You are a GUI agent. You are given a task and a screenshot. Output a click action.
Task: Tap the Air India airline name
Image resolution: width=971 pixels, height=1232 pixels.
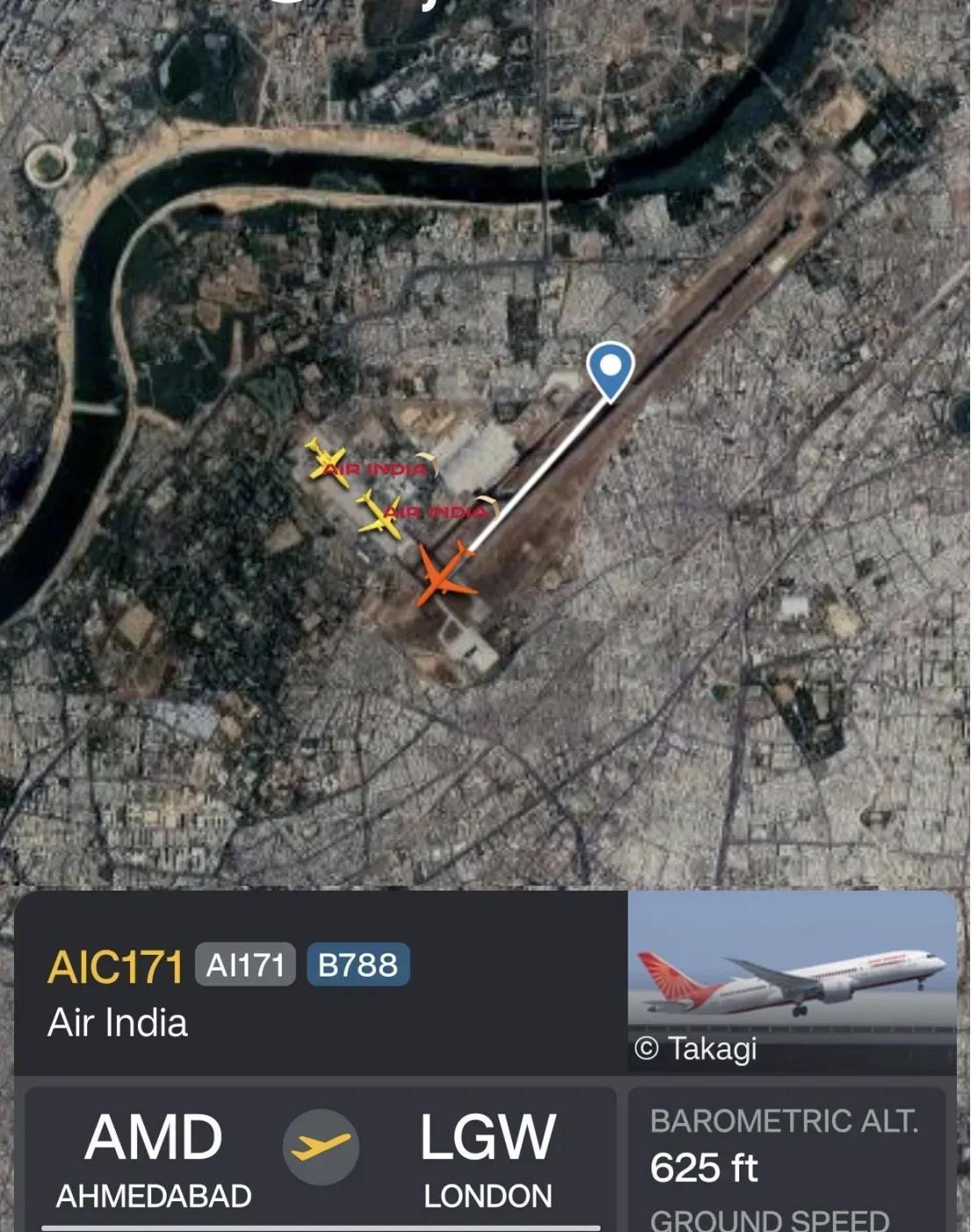pos(118,1022)
